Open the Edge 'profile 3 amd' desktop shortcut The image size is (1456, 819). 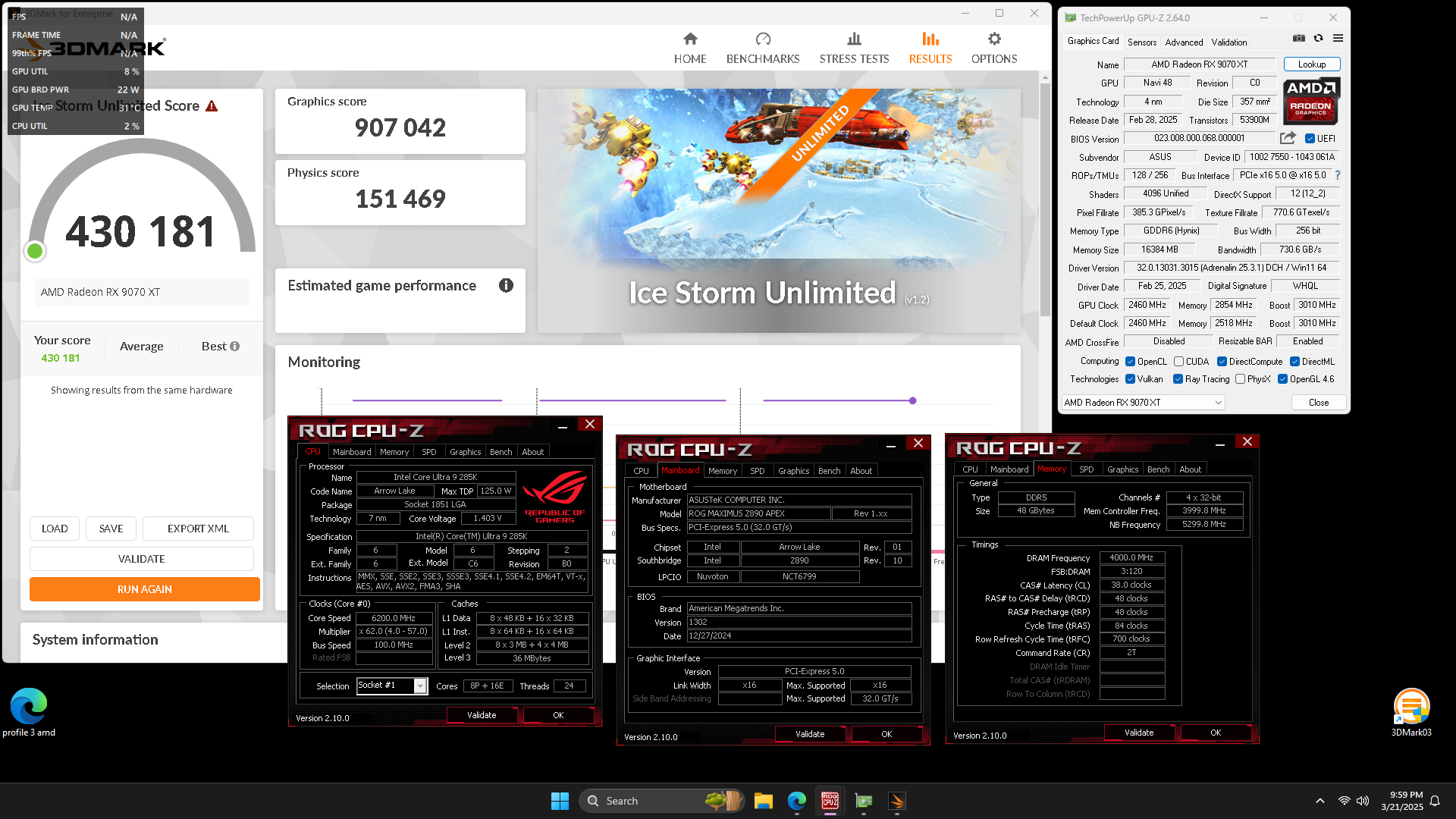click(29, 713)
